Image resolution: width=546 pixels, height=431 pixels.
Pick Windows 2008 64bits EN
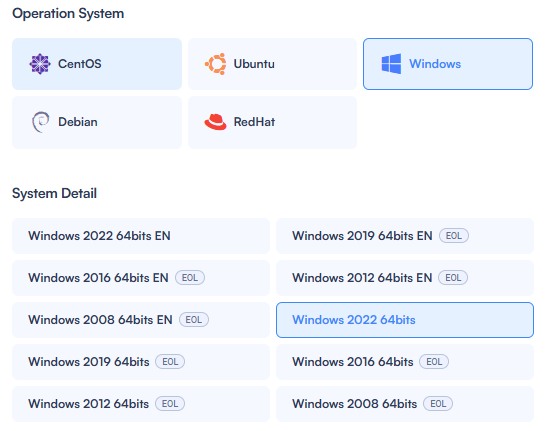point(141,320)
